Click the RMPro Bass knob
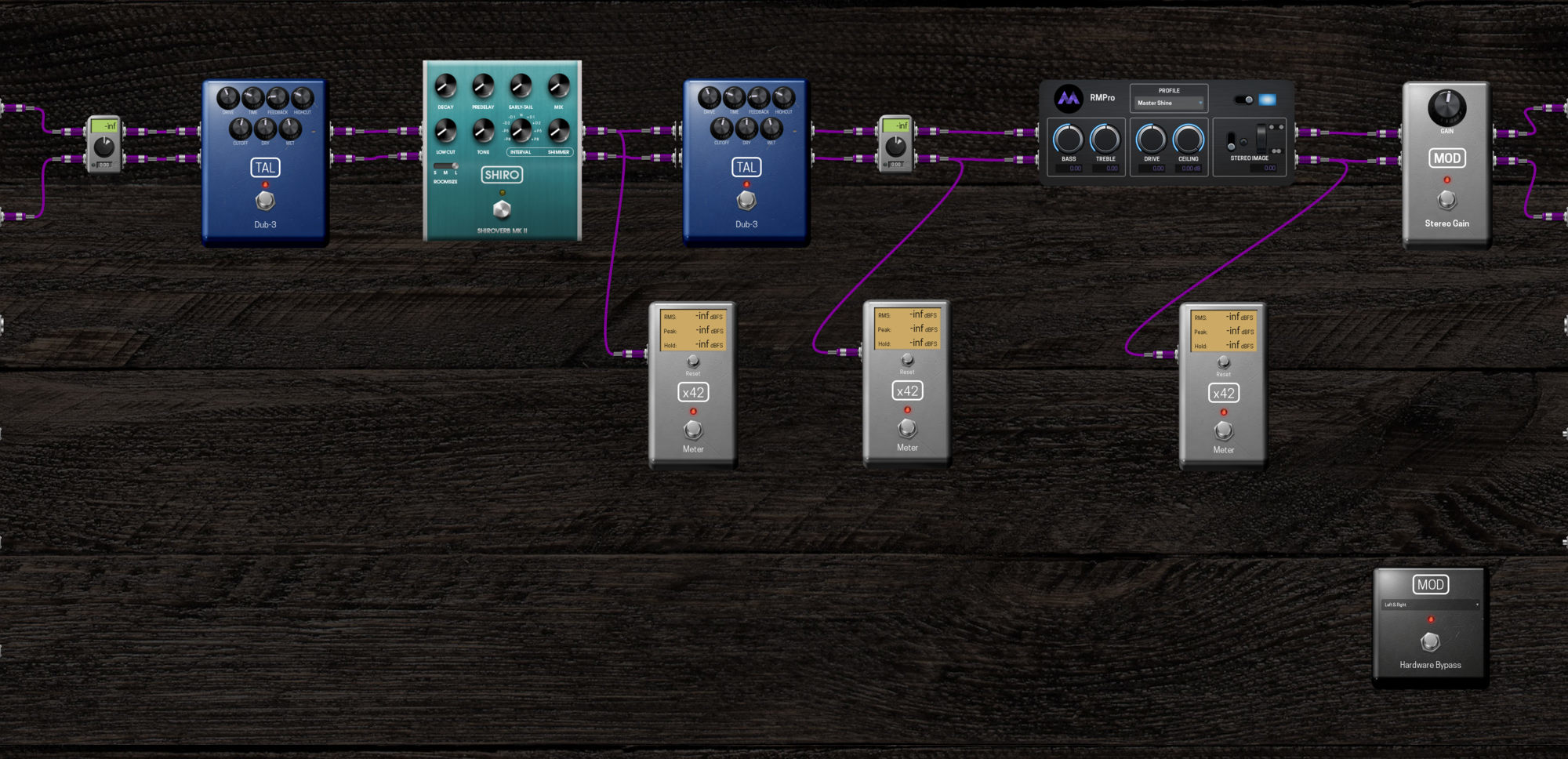This screenshot has width=1568, height=759. [x=1068, y=139]
